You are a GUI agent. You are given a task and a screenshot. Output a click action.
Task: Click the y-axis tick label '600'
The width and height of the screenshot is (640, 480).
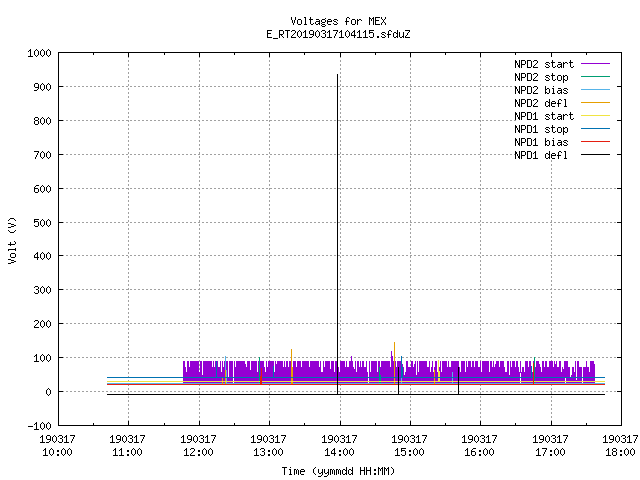(42, 189)
